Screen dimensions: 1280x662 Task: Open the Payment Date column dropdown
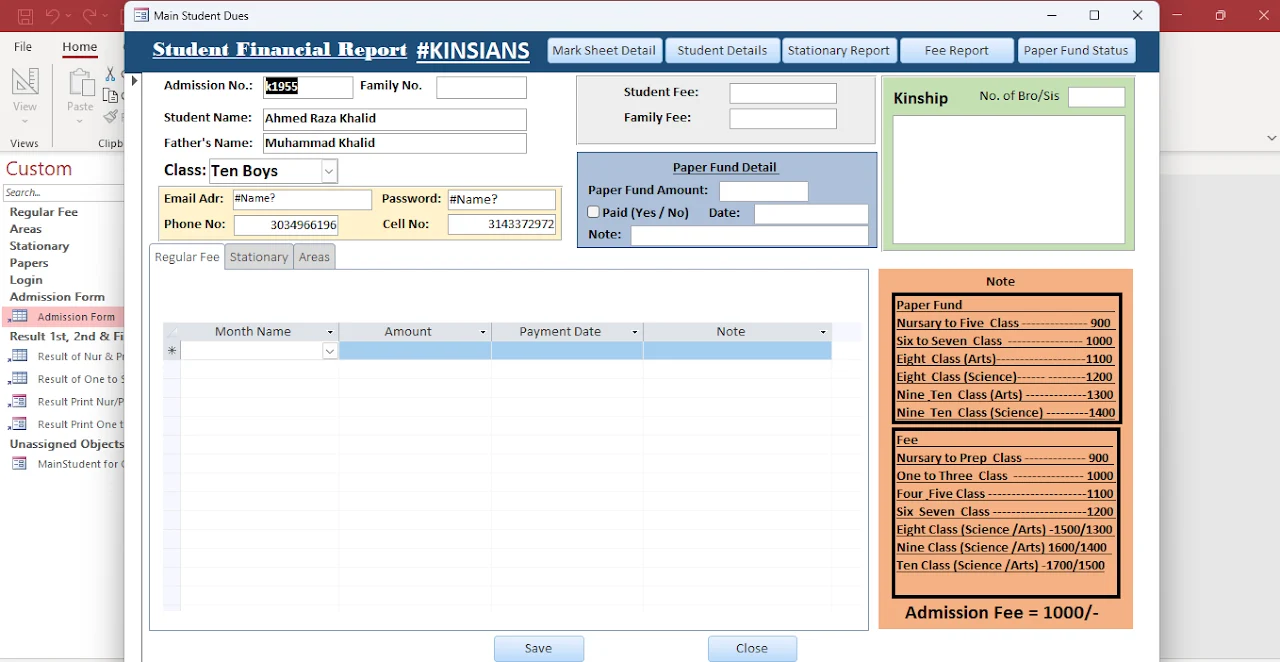click(634, 331)
